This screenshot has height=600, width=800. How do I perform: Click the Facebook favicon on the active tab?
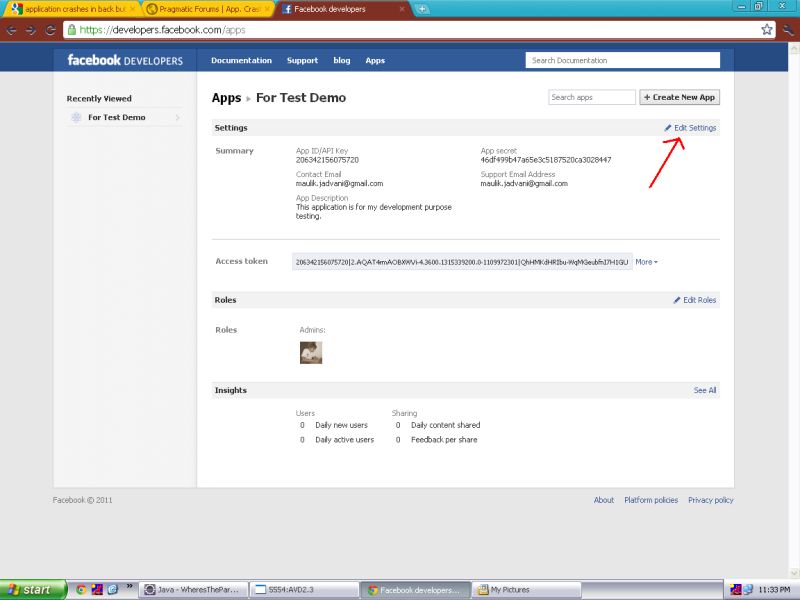tap(290, 9)
